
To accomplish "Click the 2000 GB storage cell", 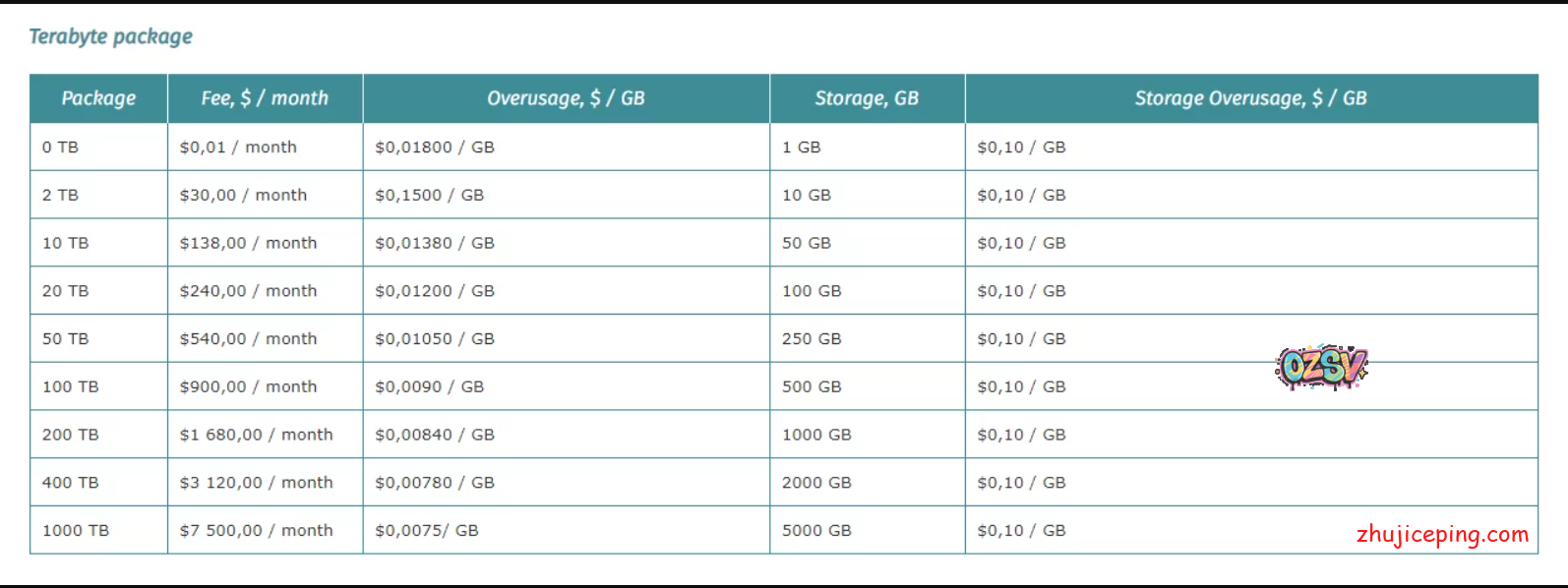I will 816,483.
